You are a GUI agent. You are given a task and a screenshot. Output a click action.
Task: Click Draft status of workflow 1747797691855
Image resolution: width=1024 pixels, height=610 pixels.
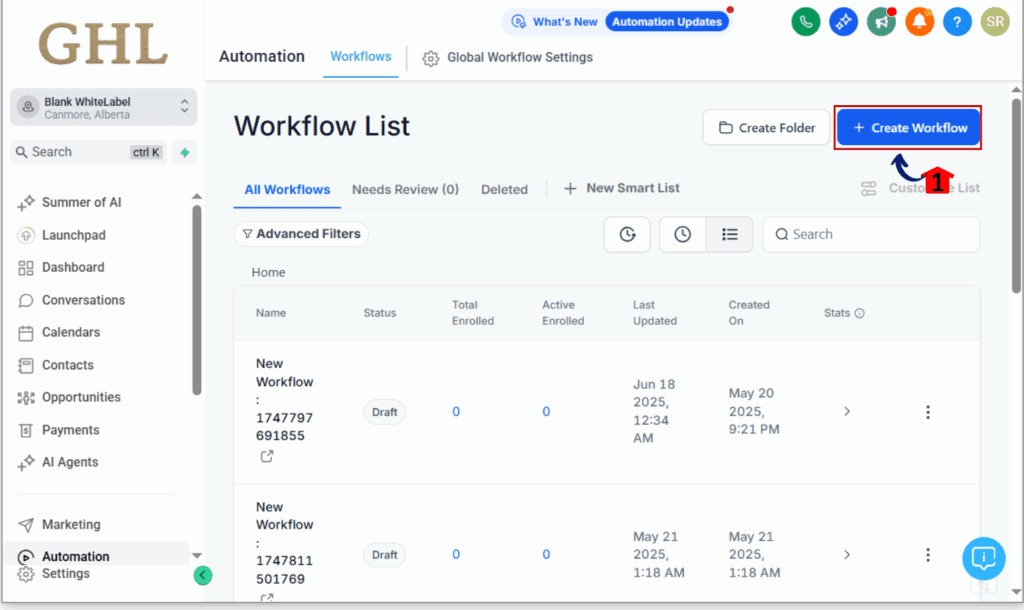coord(385,412)
